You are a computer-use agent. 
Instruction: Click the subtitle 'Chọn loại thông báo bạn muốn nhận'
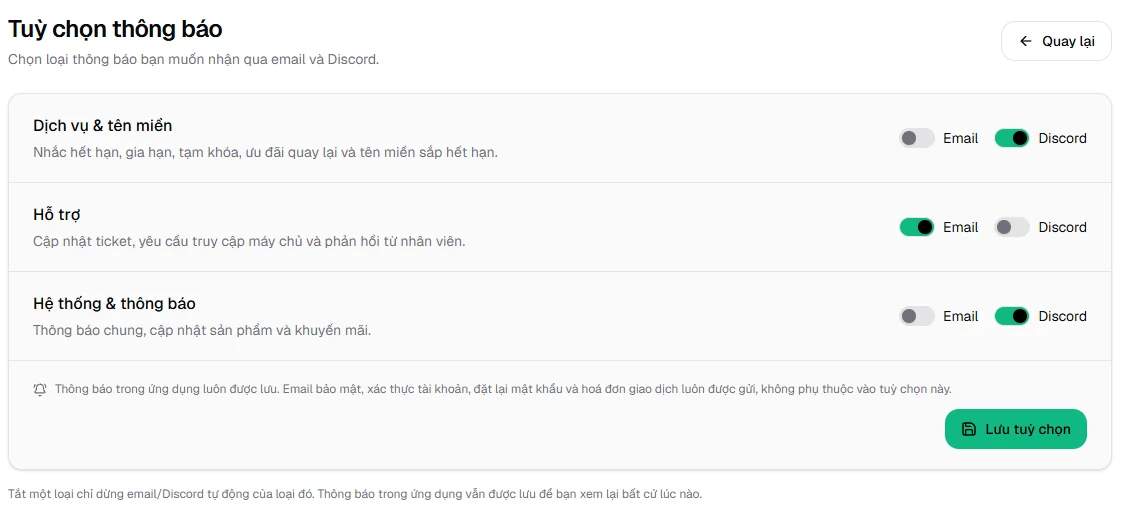click(x=193, y=59)
